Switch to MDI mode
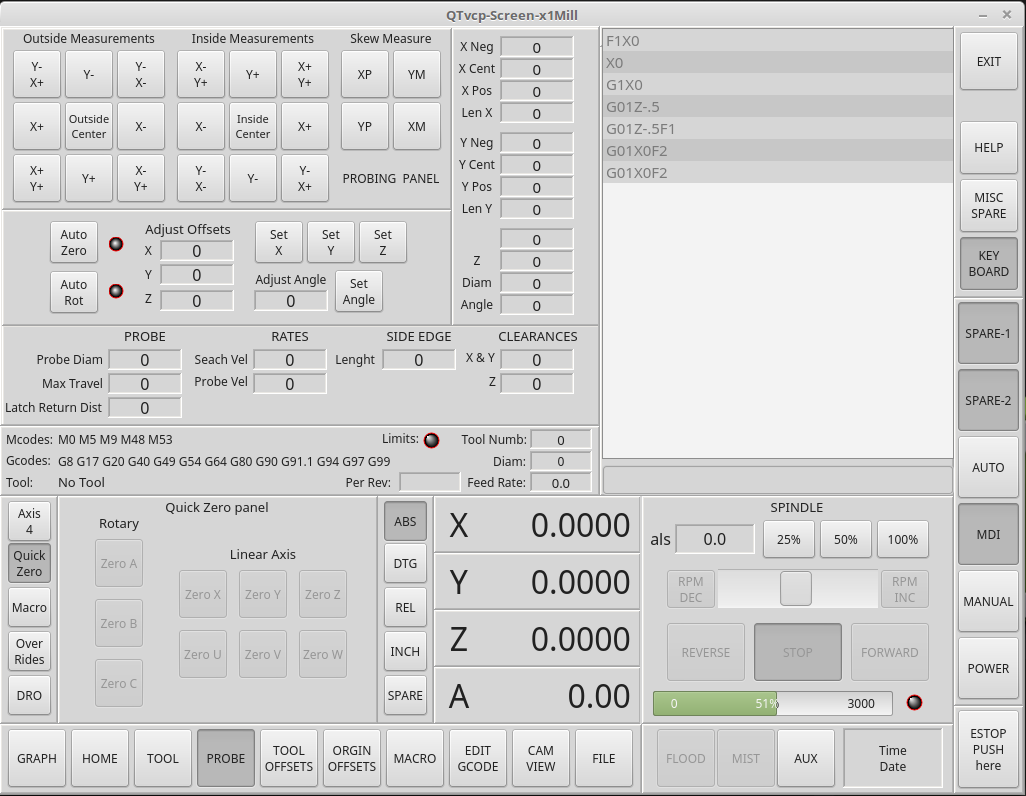This screenshot has height=796, width=1026. tap(988, 535)
